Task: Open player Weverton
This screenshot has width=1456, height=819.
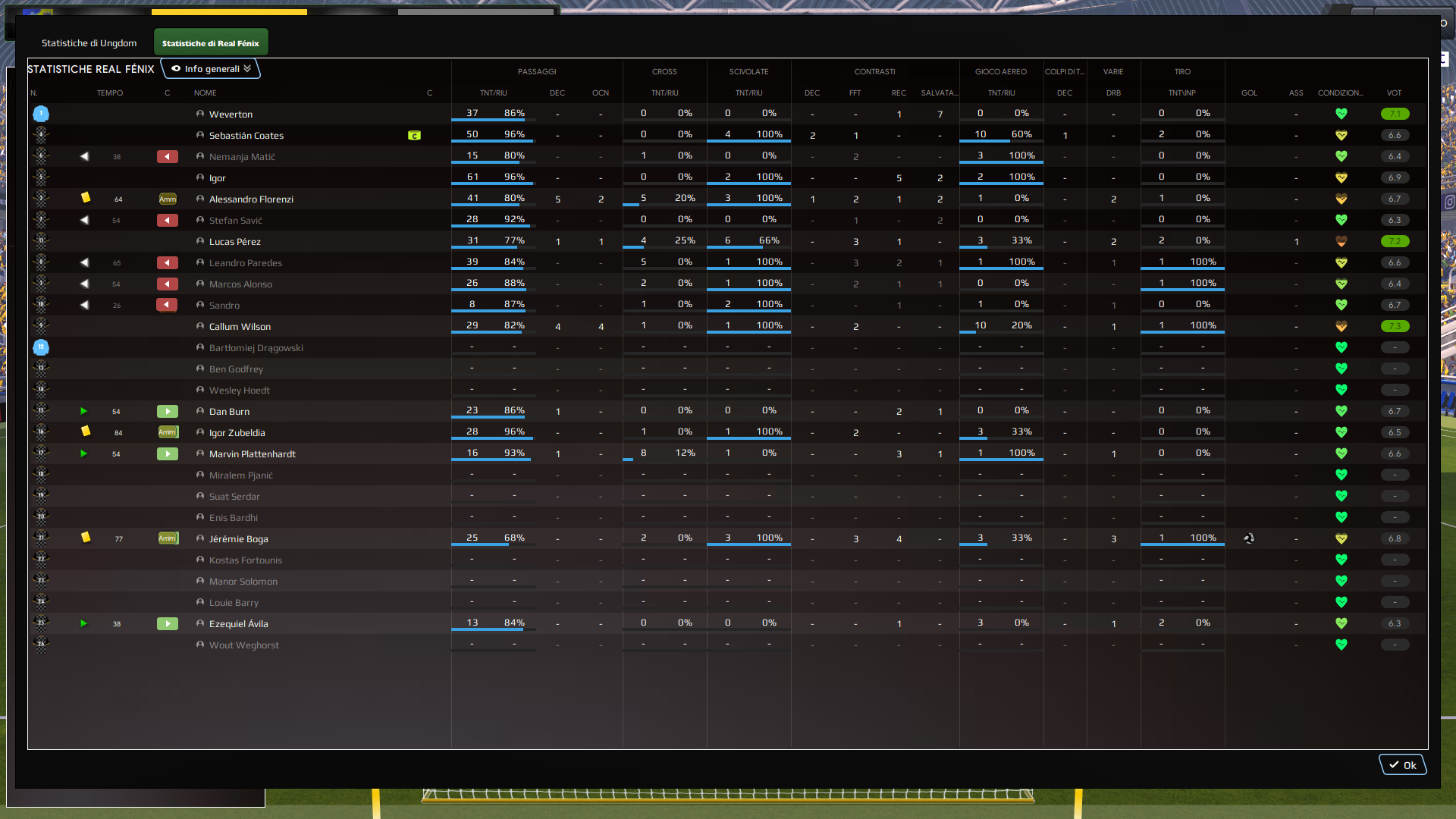Action: [x=231, y=115]
